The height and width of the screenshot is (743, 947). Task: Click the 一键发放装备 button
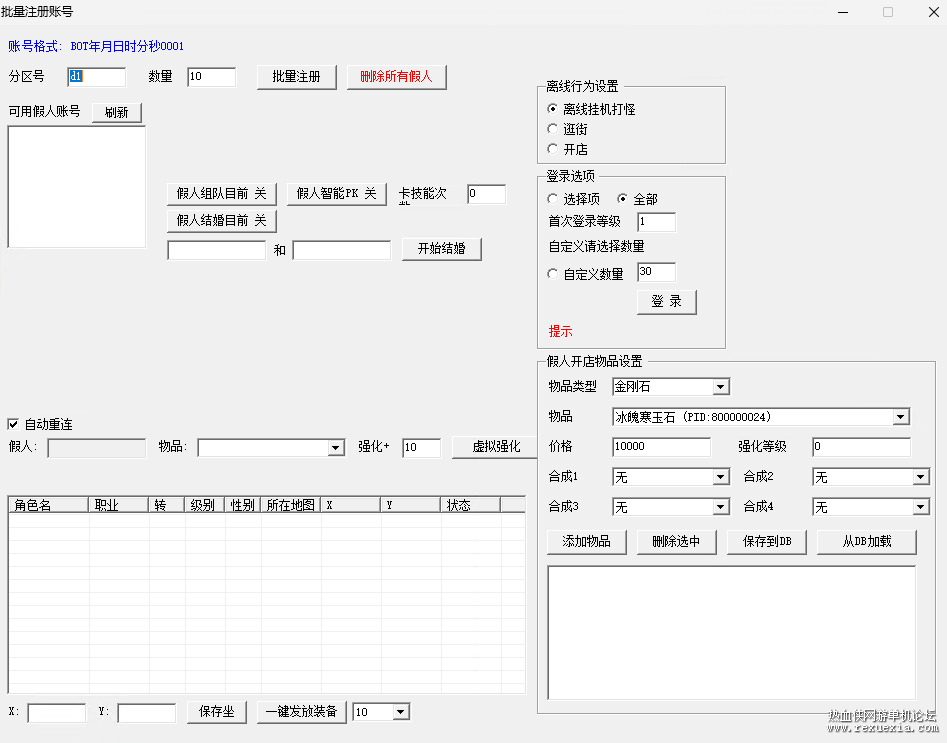301,712
